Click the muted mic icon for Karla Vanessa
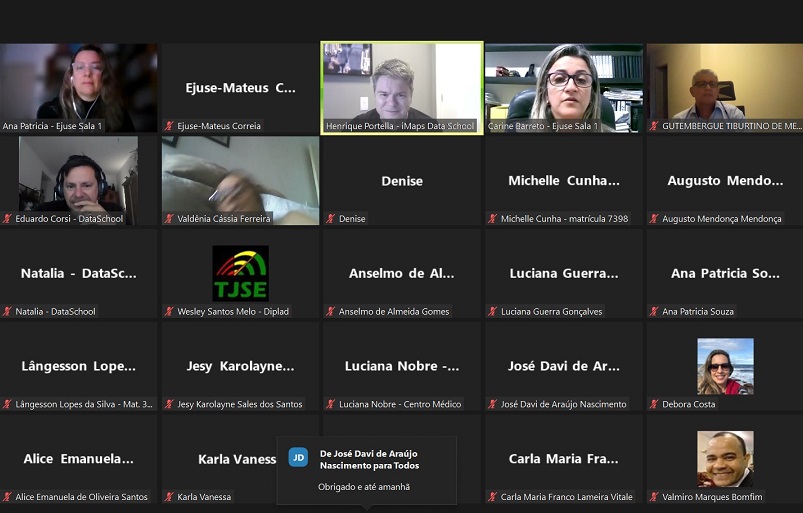Viewport: 803px width, 513px height. [169, 497]
